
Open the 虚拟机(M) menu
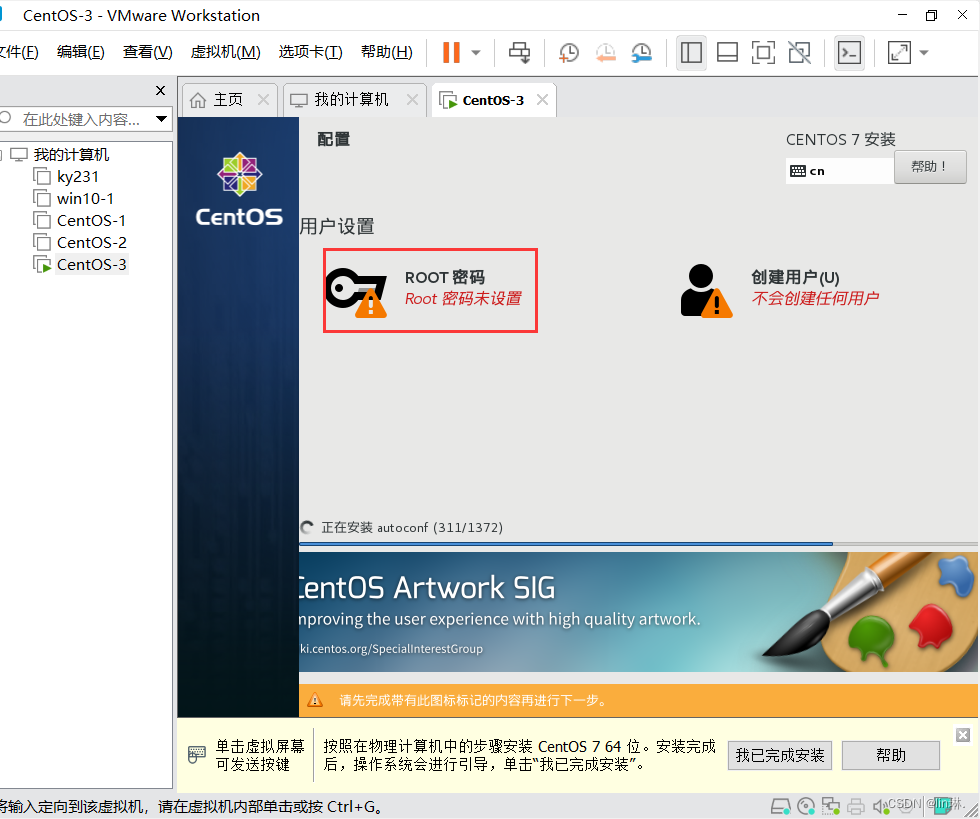point(226,52)
